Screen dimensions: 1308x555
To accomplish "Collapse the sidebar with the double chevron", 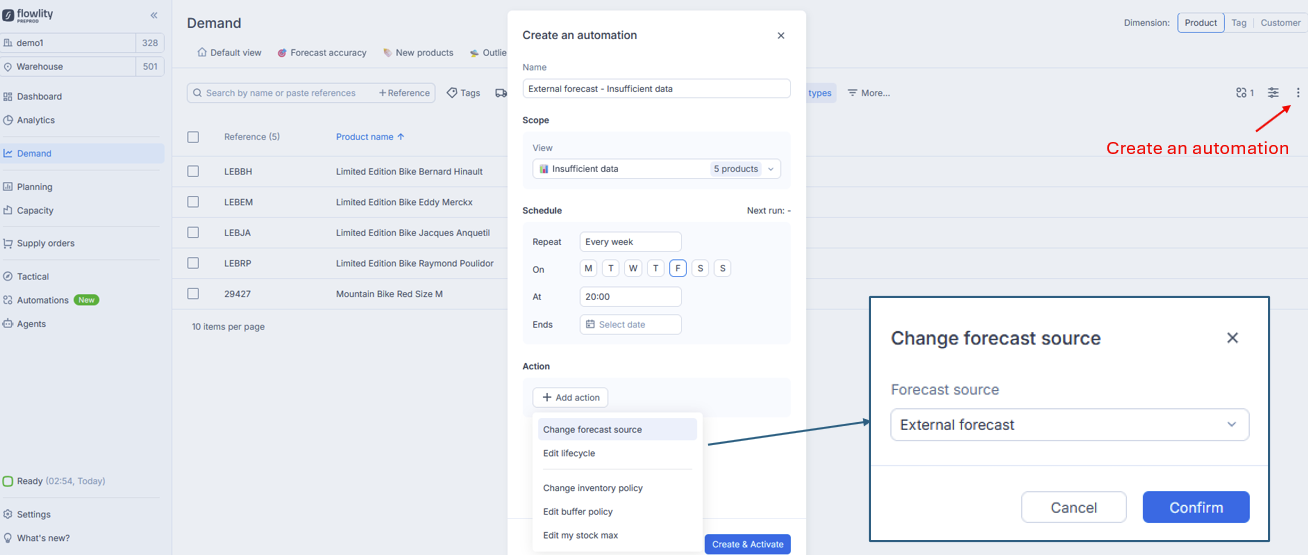I will click(154, 15).
